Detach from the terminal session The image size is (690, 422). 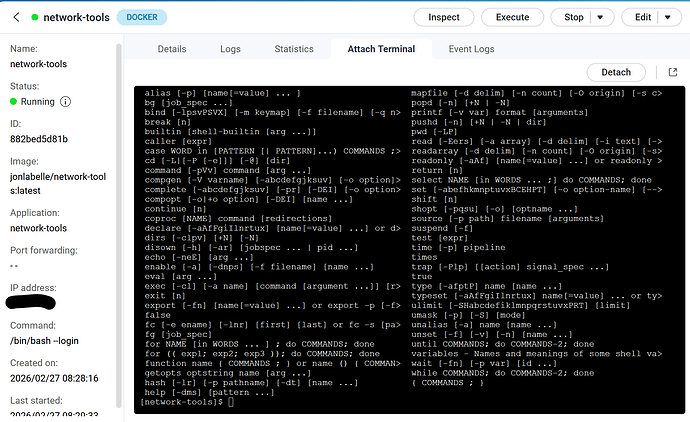tap(615, 72)
